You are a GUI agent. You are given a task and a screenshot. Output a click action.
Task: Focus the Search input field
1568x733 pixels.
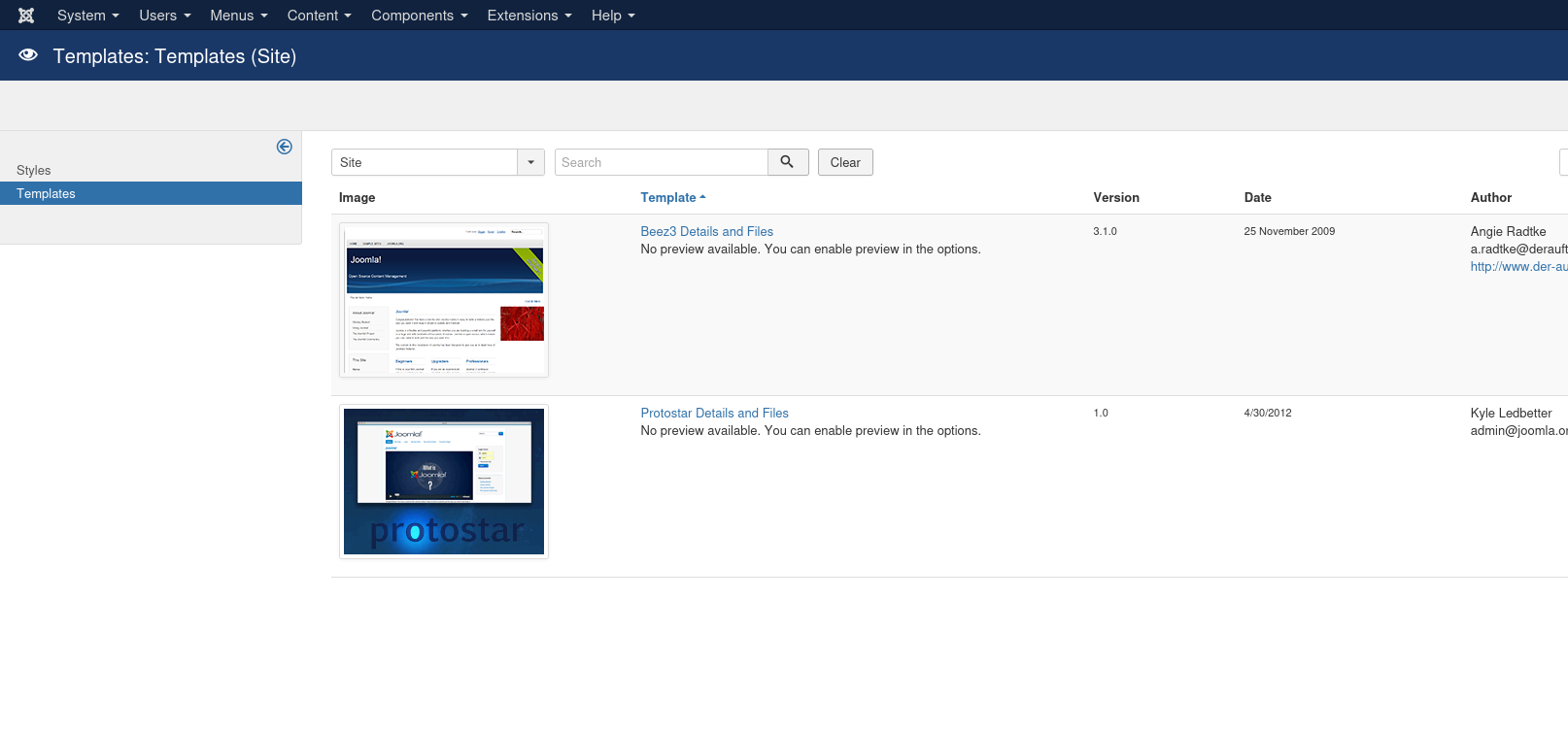[x=661, y=162]
